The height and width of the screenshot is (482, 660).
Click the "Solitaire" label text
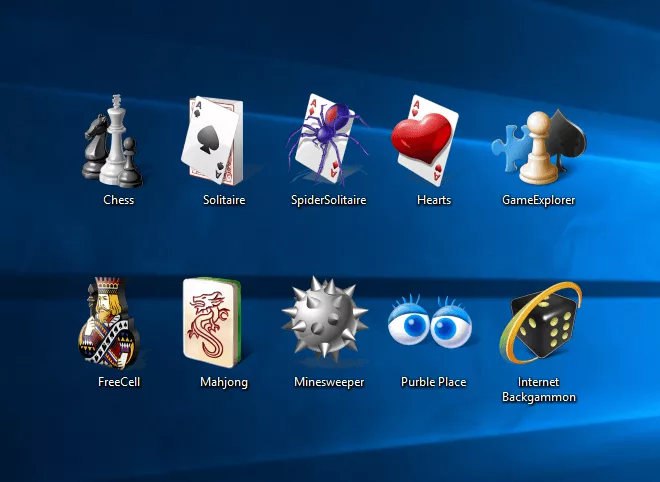coord(224,200)
